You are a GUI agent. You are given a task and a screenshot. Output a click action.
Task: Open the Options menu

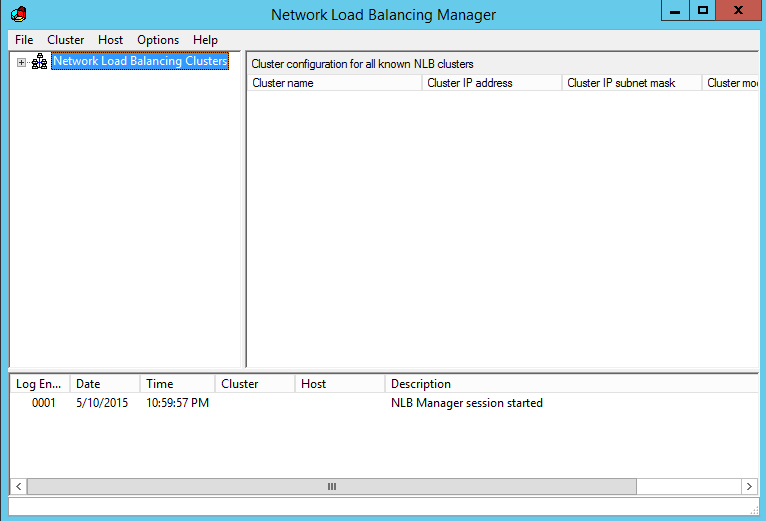click(158, 40)
